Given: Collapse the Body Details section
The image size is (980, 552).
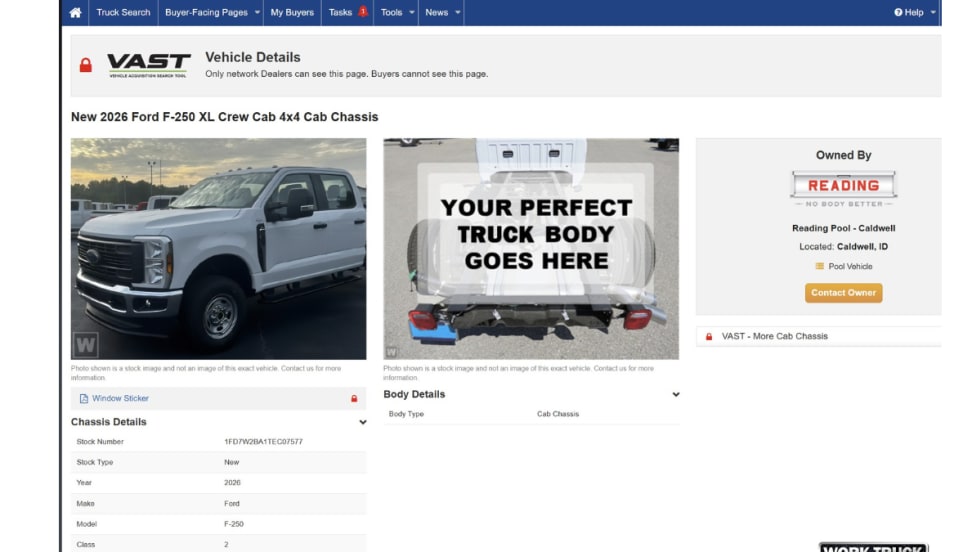Looking at the screenshot, I should click(676, 394).
